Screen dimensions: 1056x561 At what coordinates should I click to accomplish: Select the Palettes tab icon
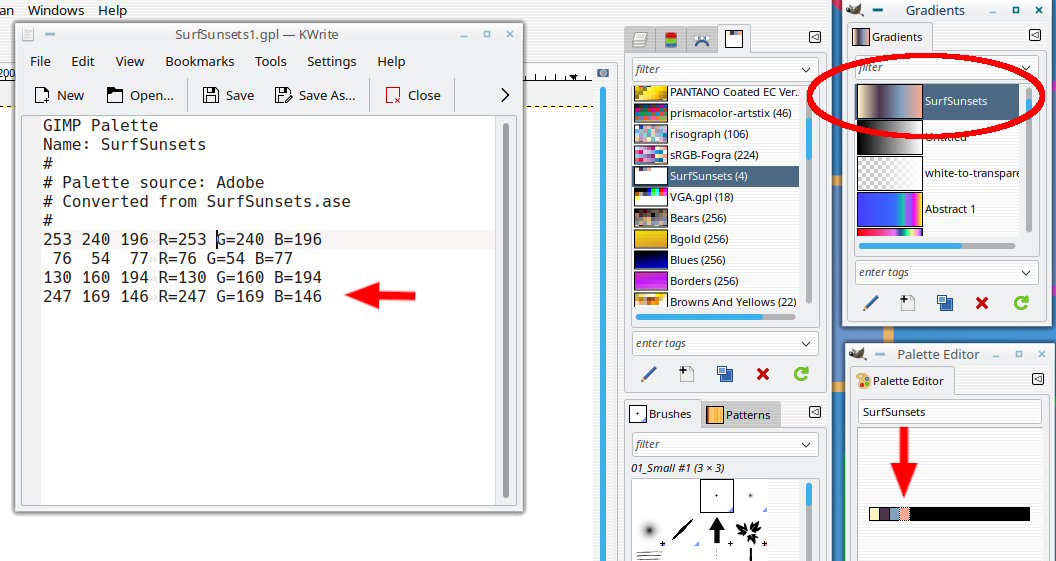point(733,39)
